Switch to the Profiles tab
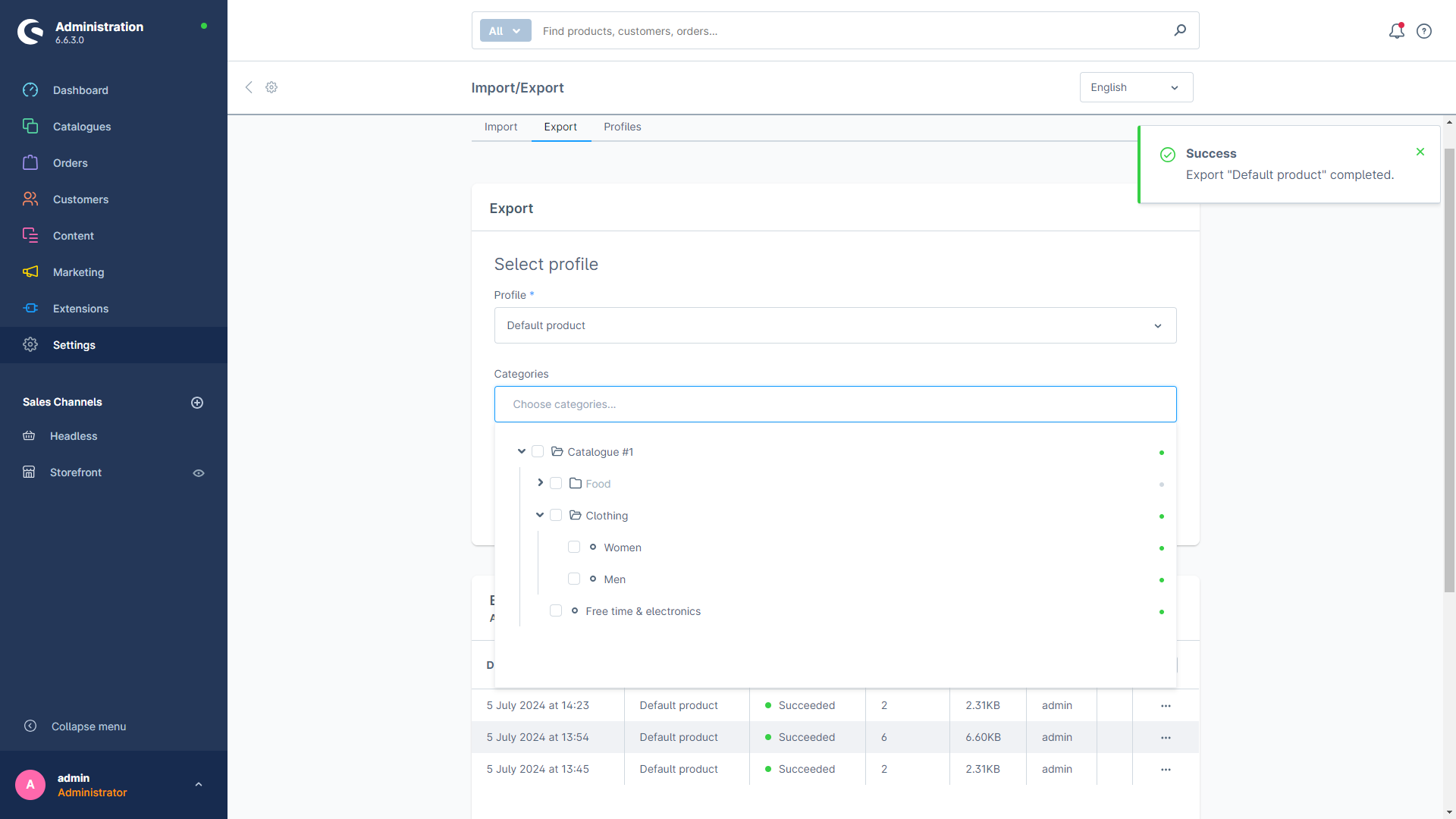The image size is (1456, 819). click(622, 127)
